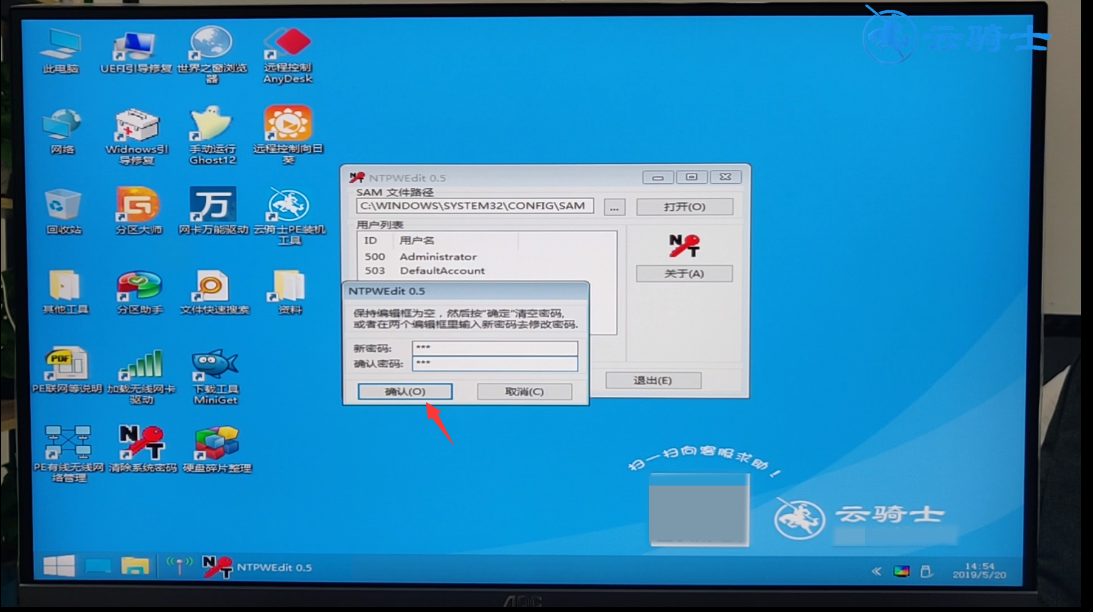Click the Windows Start button
Viewport: 1093px width, 612px height.
[58, 567]
